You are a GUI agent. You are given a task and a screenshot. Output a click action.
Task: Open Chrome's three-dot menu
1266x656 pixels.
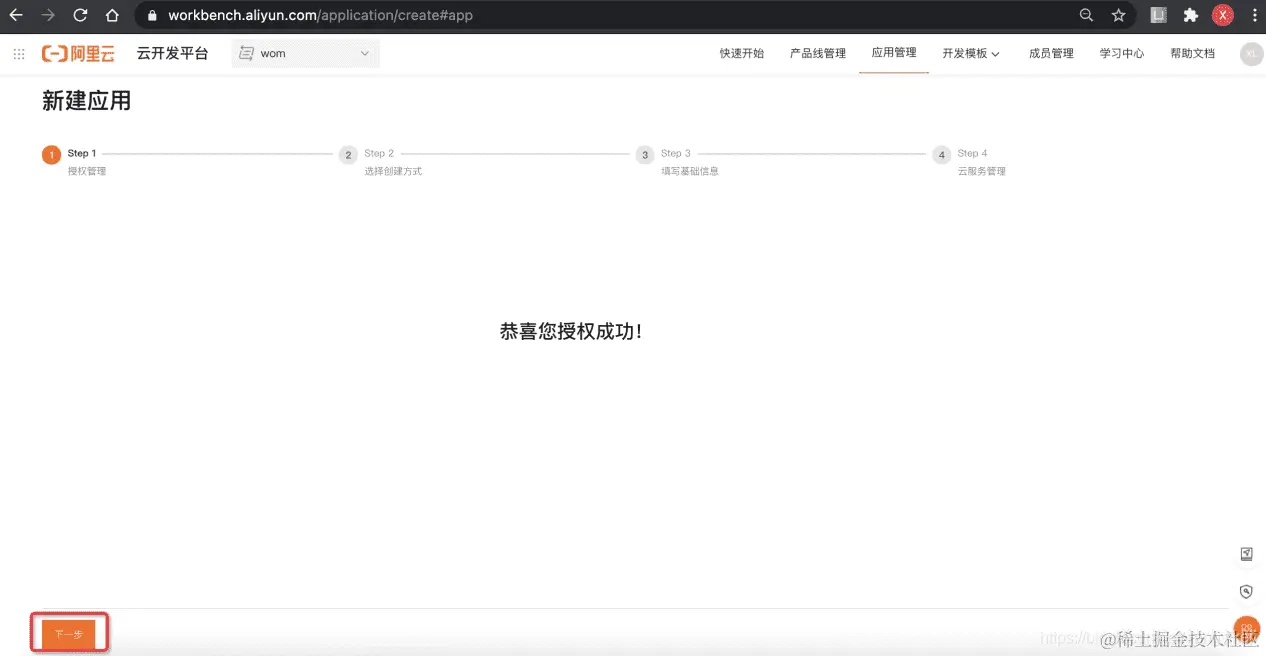click(x=1254, y=15)
